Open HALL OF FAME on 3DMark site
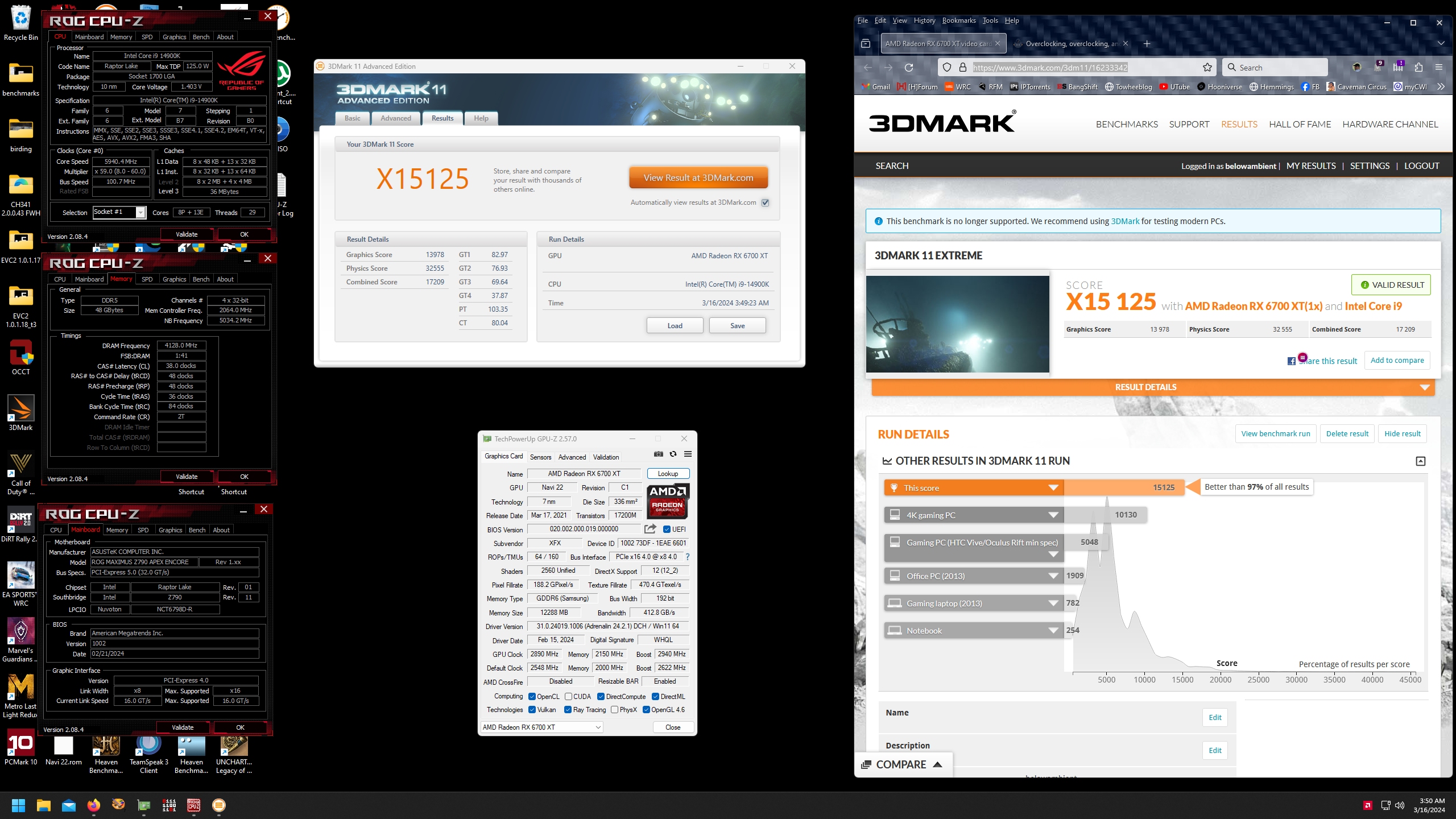The height and width of the screenshot is (819, 1456). tap(1300, 125)
